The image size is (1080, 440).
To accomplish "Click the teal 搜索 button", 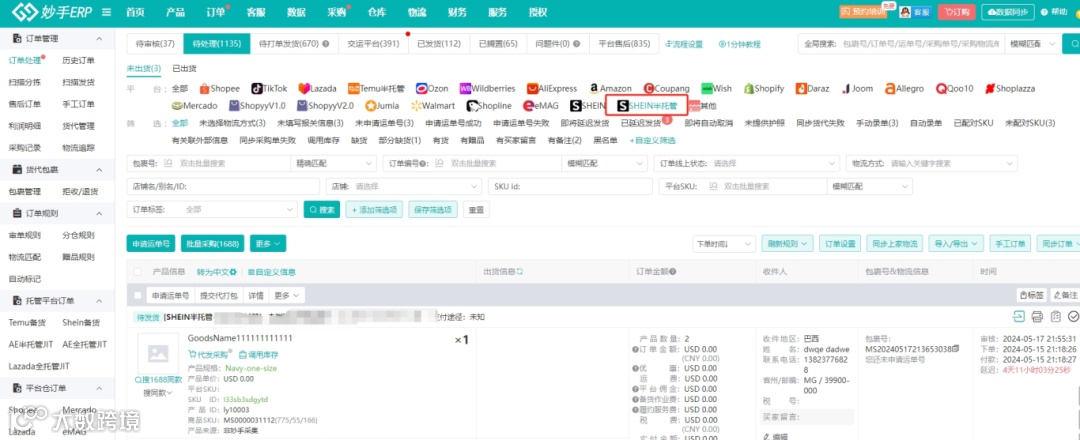I will (322, 209).
